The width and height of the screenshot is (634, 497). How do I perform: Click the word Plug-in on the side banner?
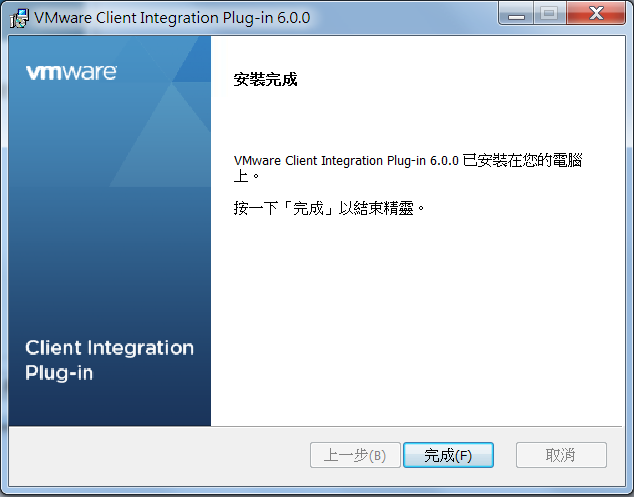[59, 373]
